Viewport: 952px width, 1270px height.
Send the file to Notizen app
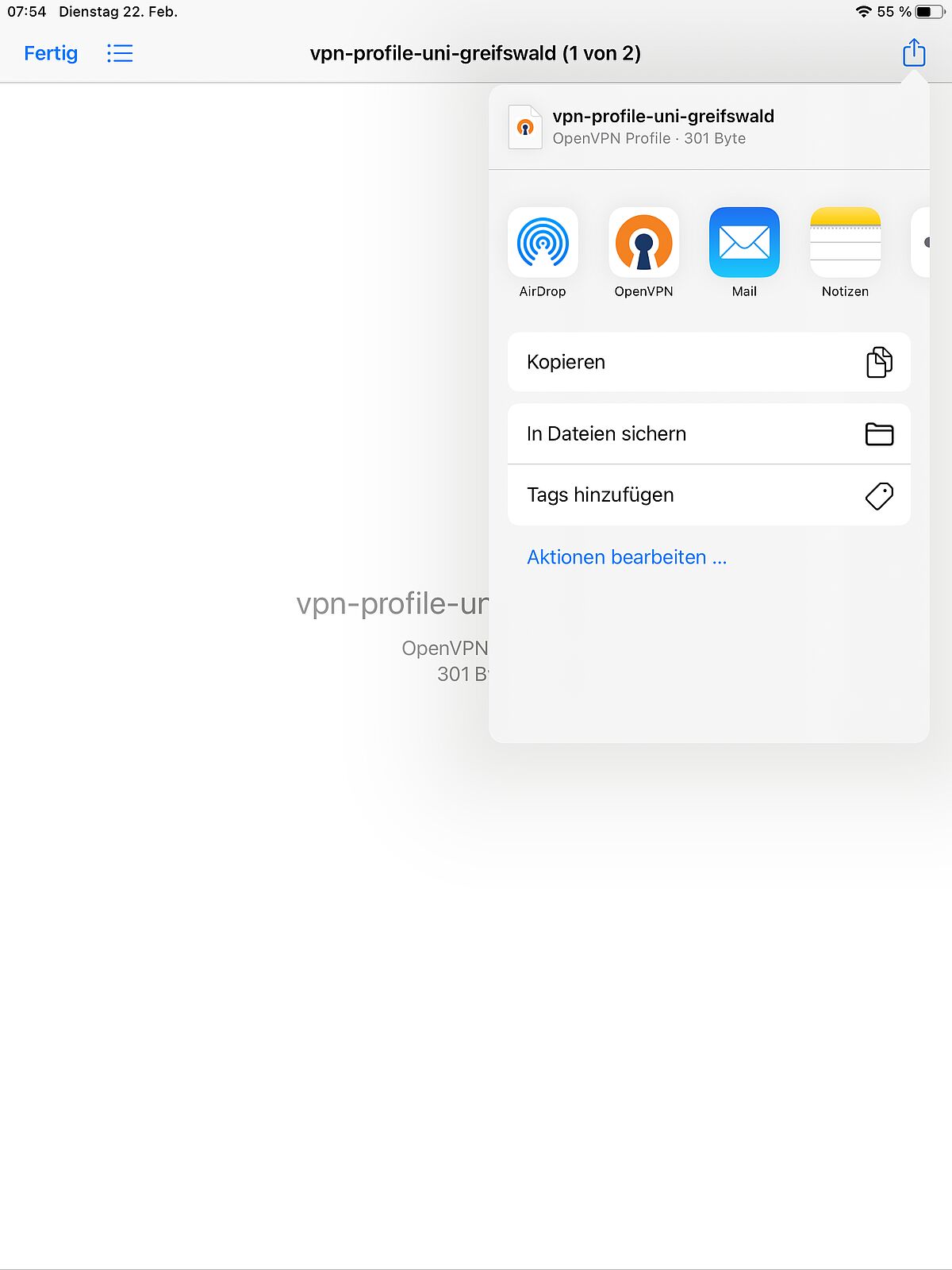845,242
